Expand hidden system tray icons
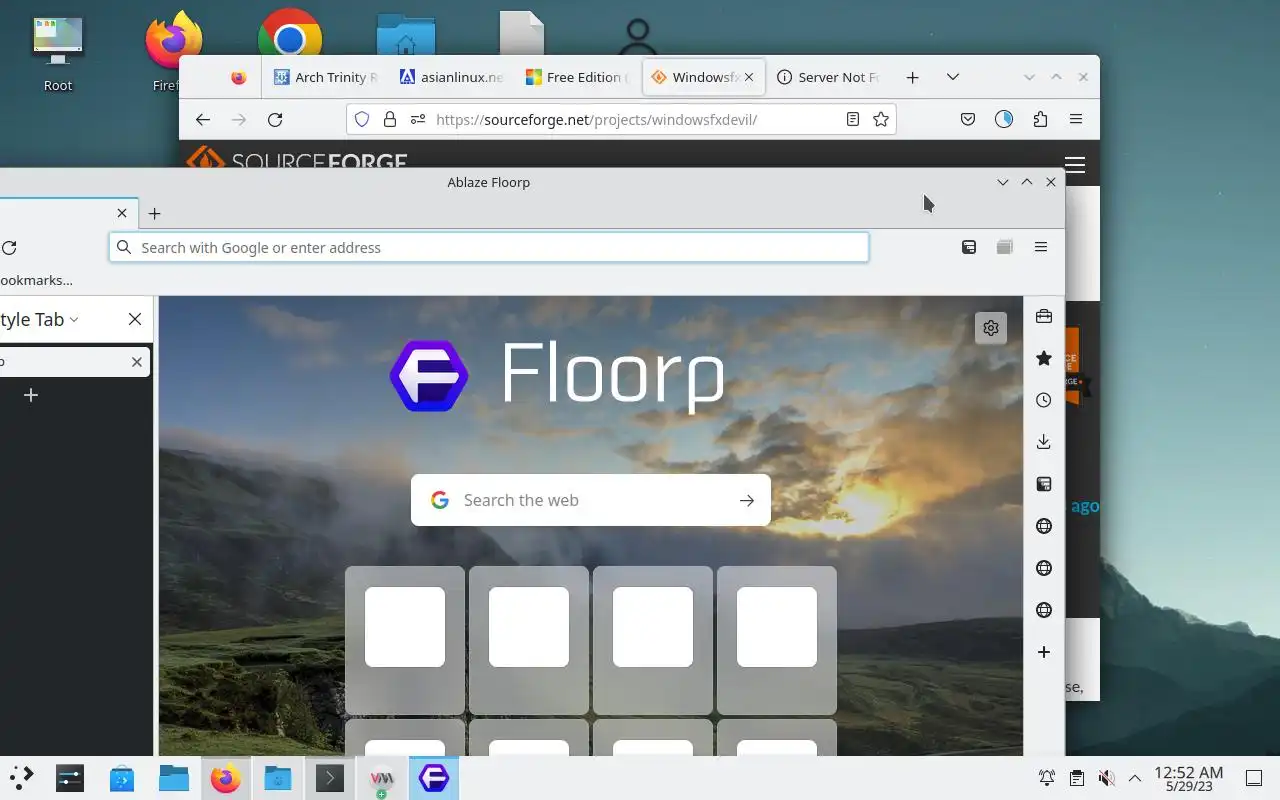This screenshot has width=1280, height=800. [1135, 778]
